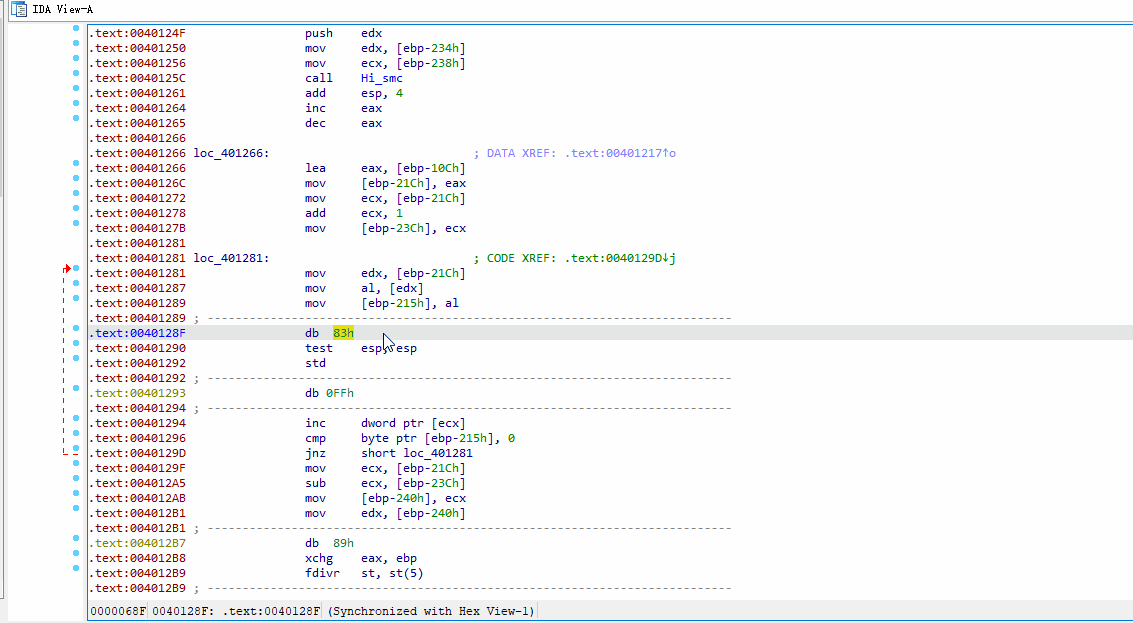The width and height of the screenshot is (1133, 623).
Task: Click '0040128F: .text:0040128F' status entry
Action: [236, 611]
